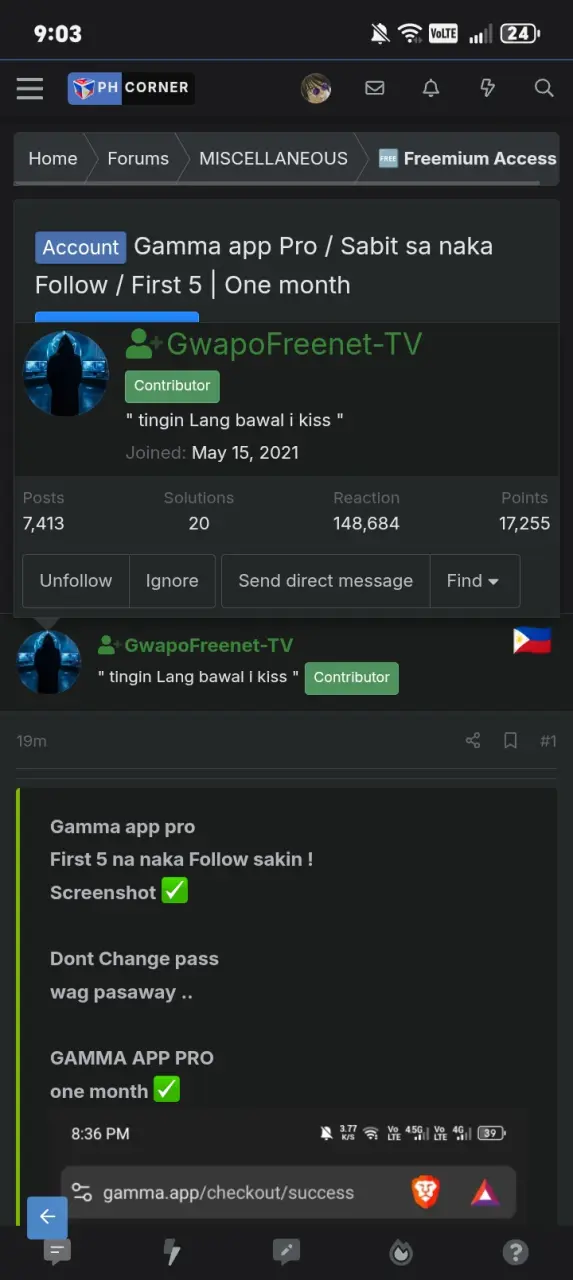The height and width of the screenshot is (1280, 573).
Task: Open the hamburger navigation menu
Action: click(30, 88)
